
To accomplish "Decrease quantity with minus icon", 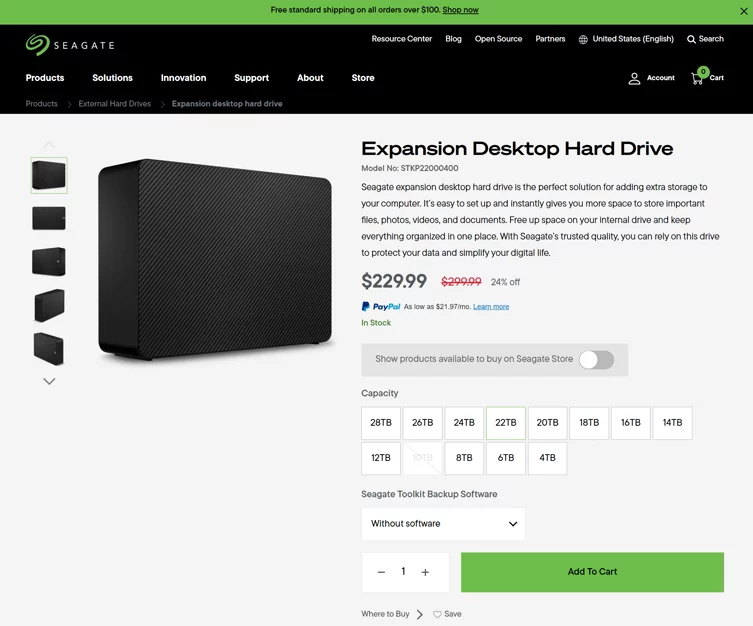I will tap(381, 572).
